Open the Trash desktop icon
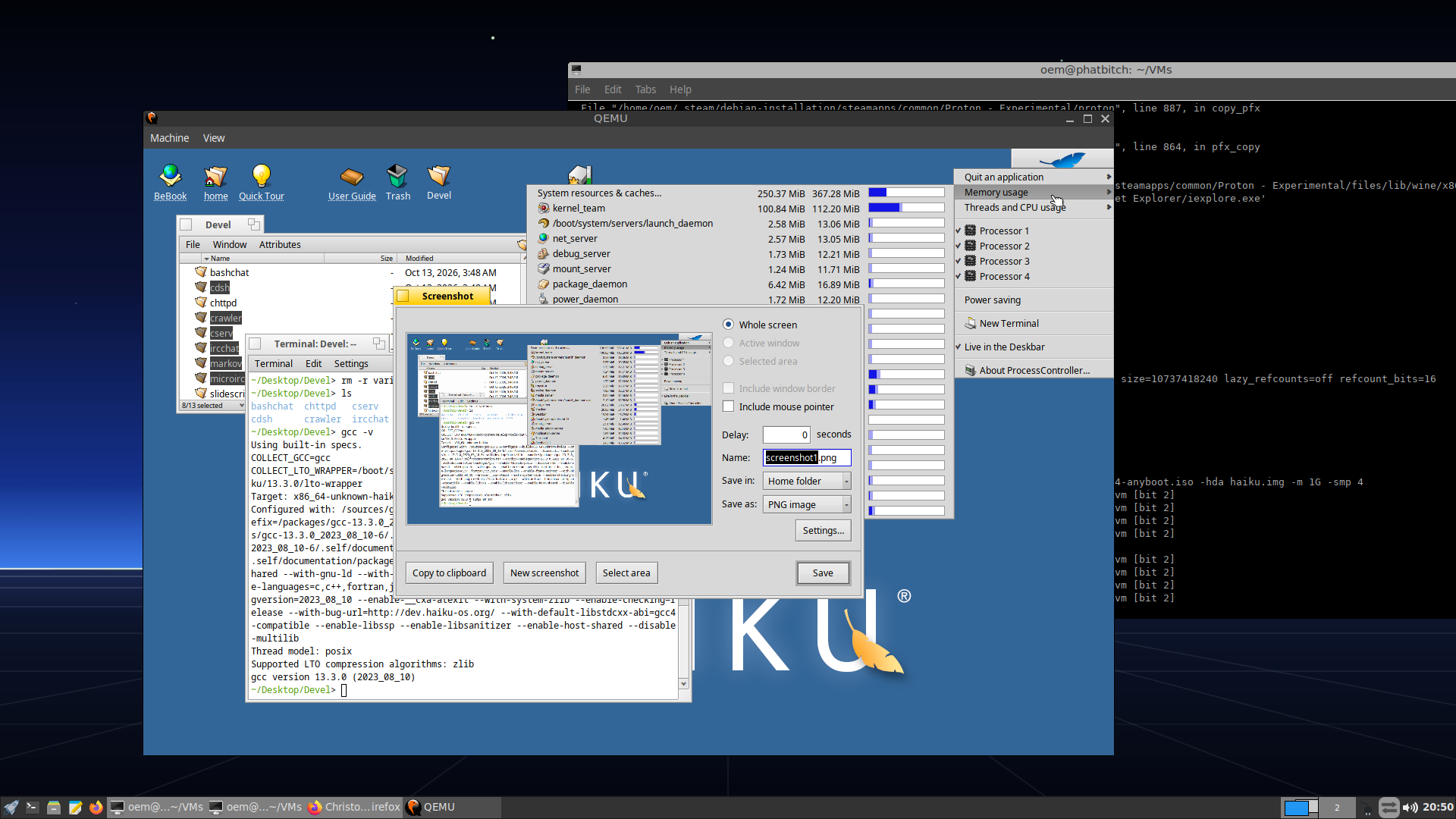Screen dimensions: 1456x819 click(397, 177)
